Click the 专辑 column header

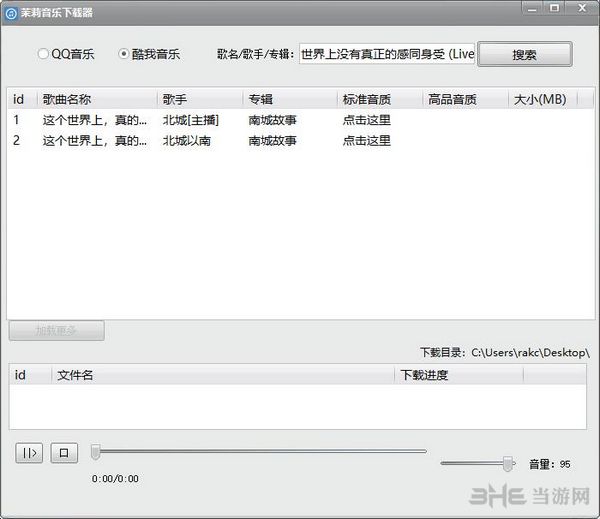click(290, 100)
